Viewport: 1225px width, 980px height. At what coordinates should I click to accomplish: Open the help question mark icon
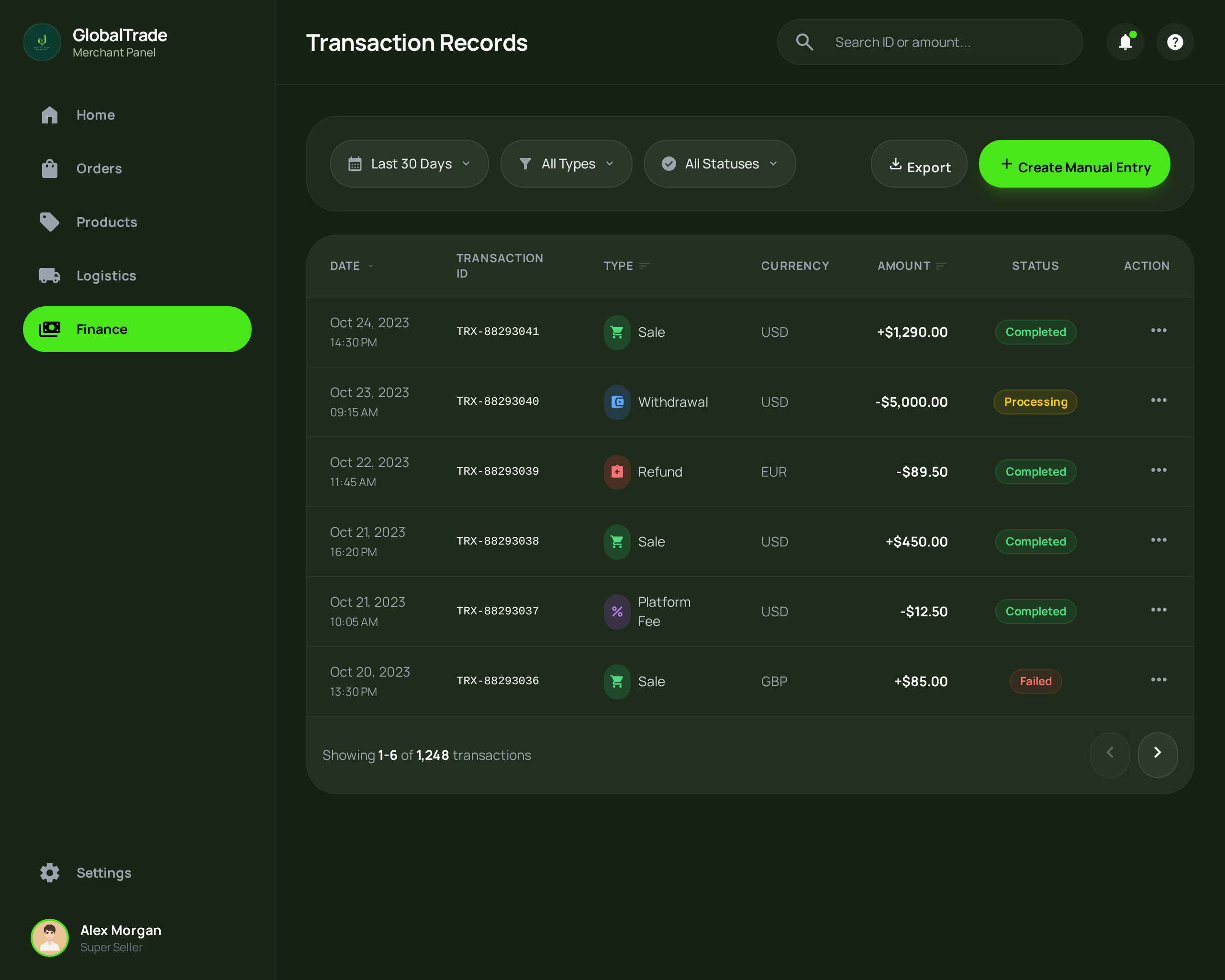click(1174, 42)
